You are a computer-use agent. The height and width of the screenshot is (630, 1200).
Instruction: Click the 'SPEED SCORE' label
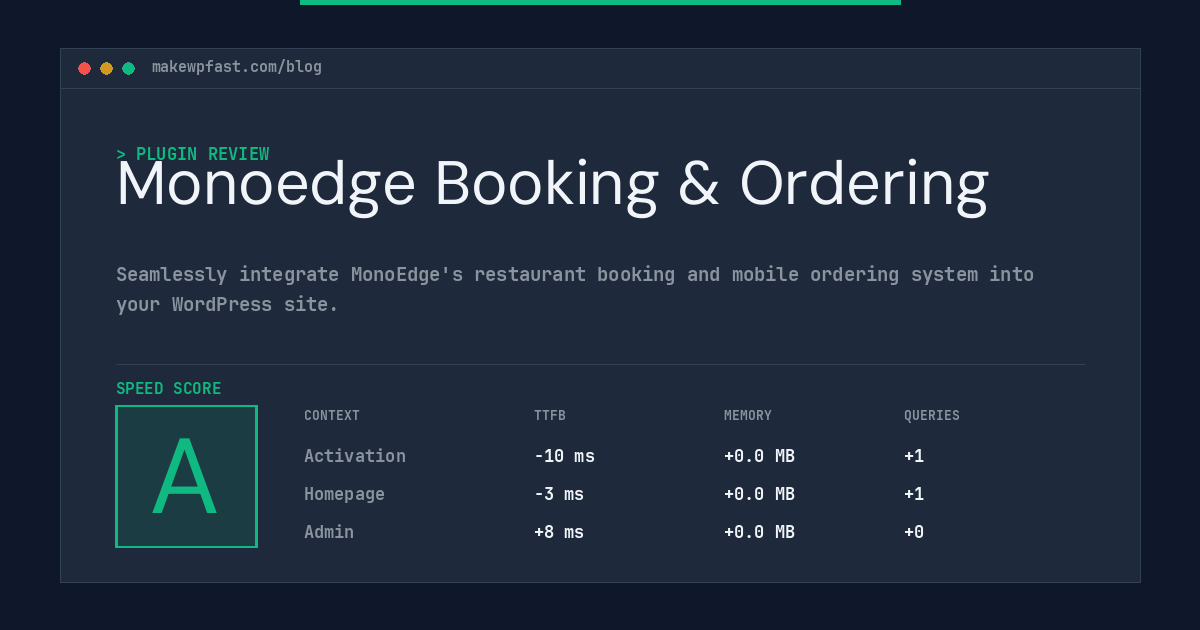tap(169, 388)
